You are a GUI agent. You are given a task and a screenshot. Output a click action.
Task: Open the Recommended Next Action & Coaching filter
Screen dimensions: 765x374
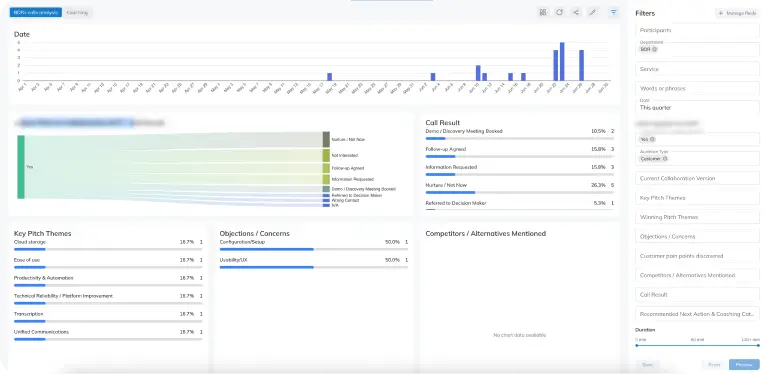pyautogui.click(x=697, y=314)
